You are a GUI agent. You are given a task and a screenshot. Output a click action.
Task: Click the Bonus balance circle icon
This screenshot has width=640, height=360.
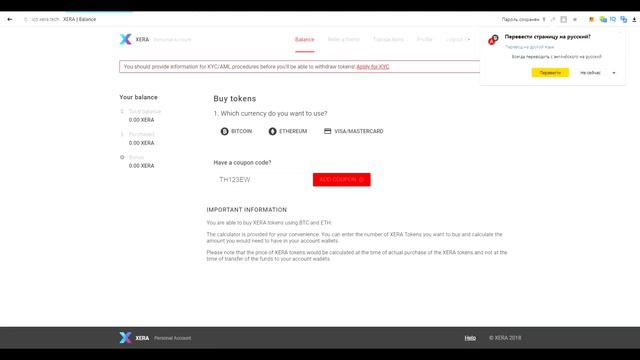coord(122,157)
